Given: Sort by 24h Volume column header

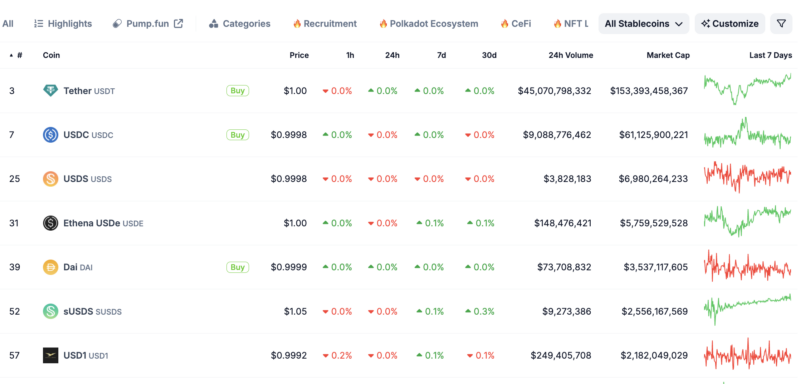Looking at the screenshot, I should 570,55.
